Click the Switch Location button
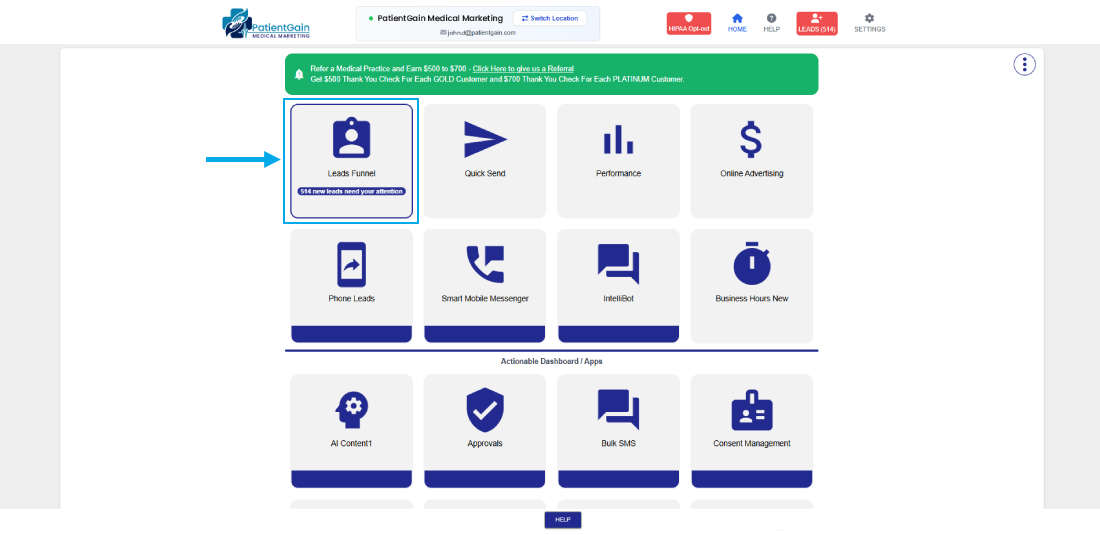The image size is (1100, 535). pos(549,18)
